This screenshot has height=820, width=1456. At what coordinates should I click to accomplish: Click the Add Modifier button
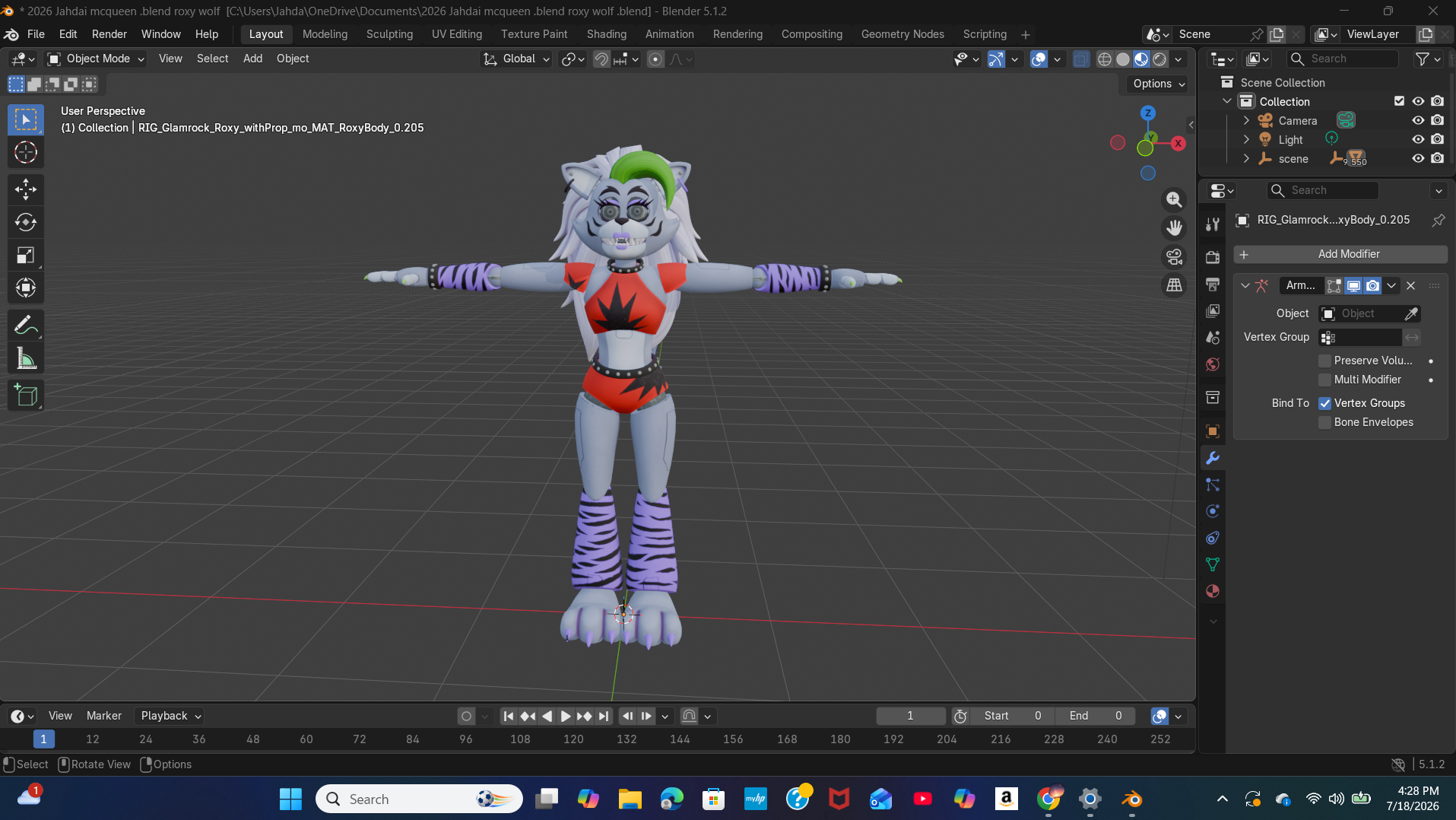point(1340,254)
